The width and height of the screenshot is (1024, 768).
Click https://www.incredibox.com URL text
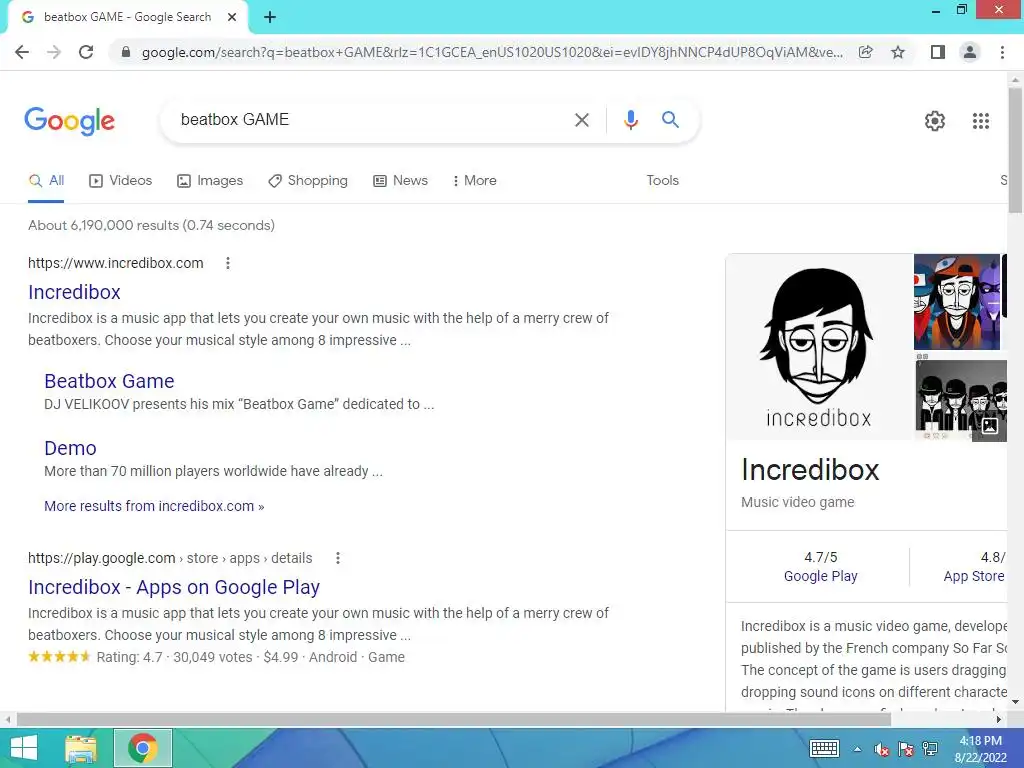coord(116,263)
